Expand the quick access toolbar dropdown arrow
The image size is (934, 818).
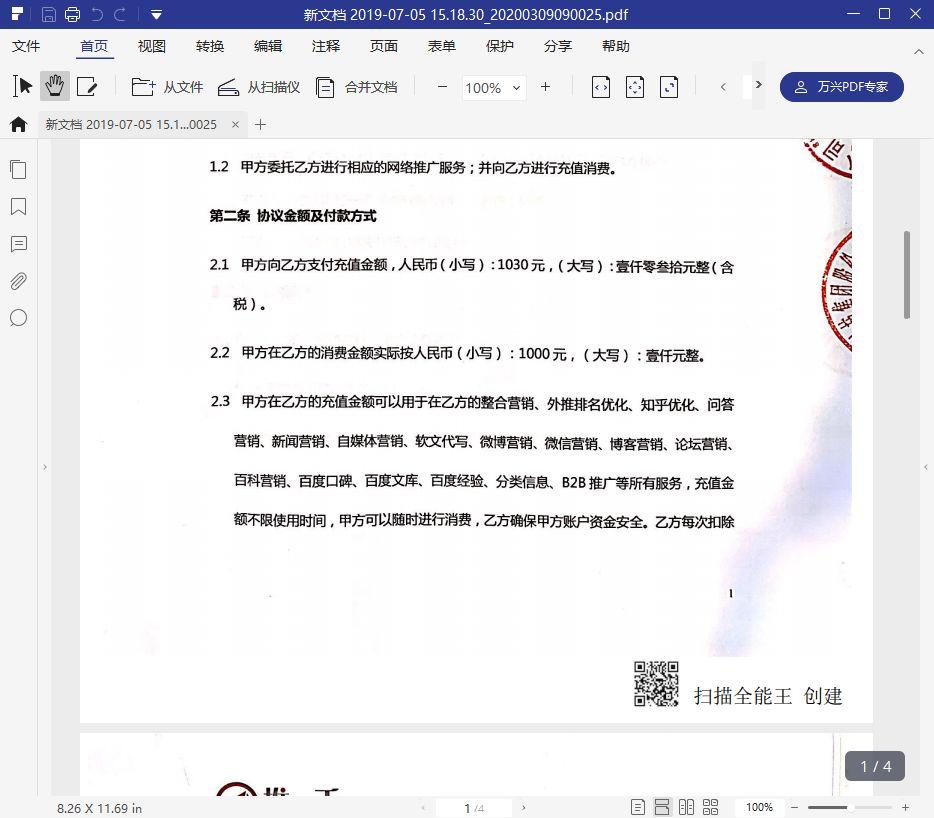pos(156,14)
